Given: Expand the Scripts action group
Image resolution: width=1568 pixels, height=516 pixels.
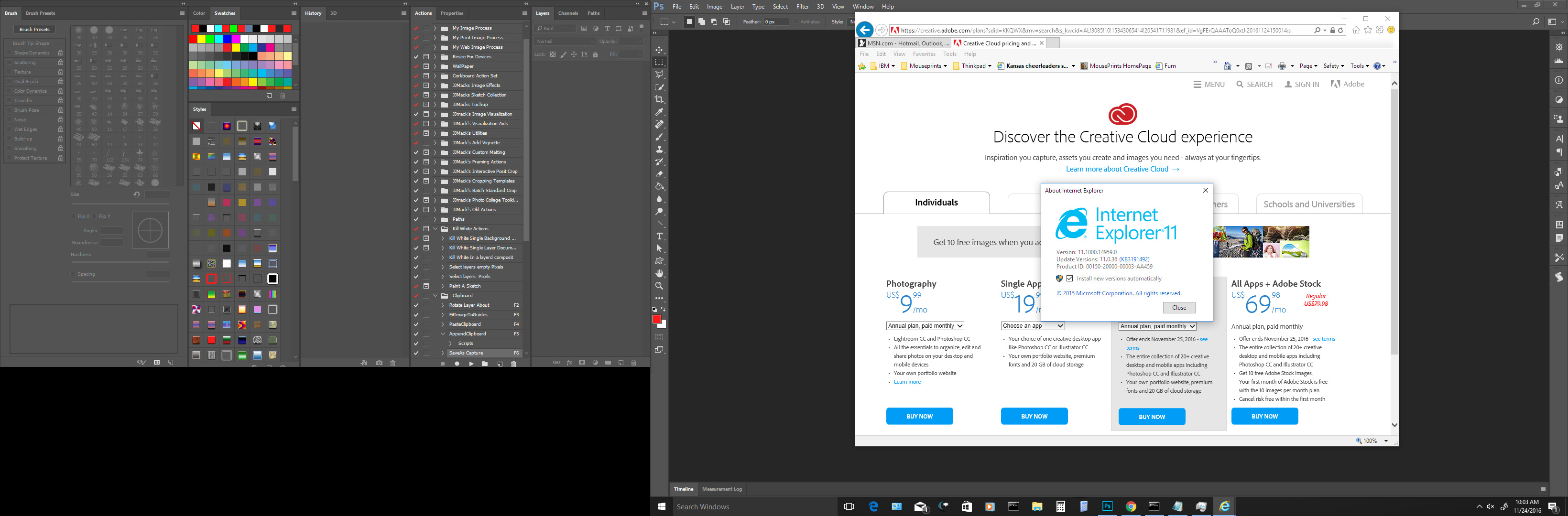Looking at the screenshot, I should pyautogui.click(x=449, y=343).
